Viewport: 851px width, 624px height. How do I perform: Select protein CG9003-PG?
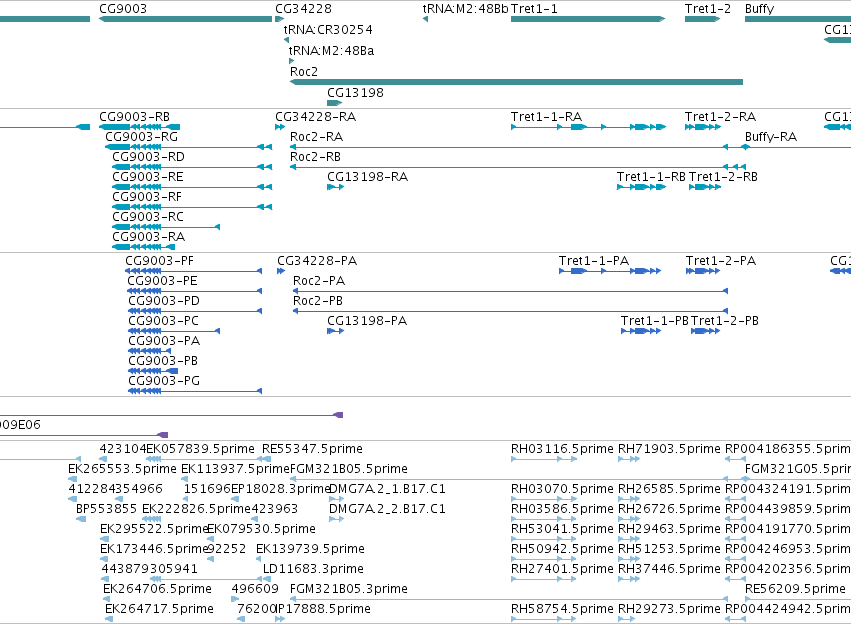(x=164, y=382)
